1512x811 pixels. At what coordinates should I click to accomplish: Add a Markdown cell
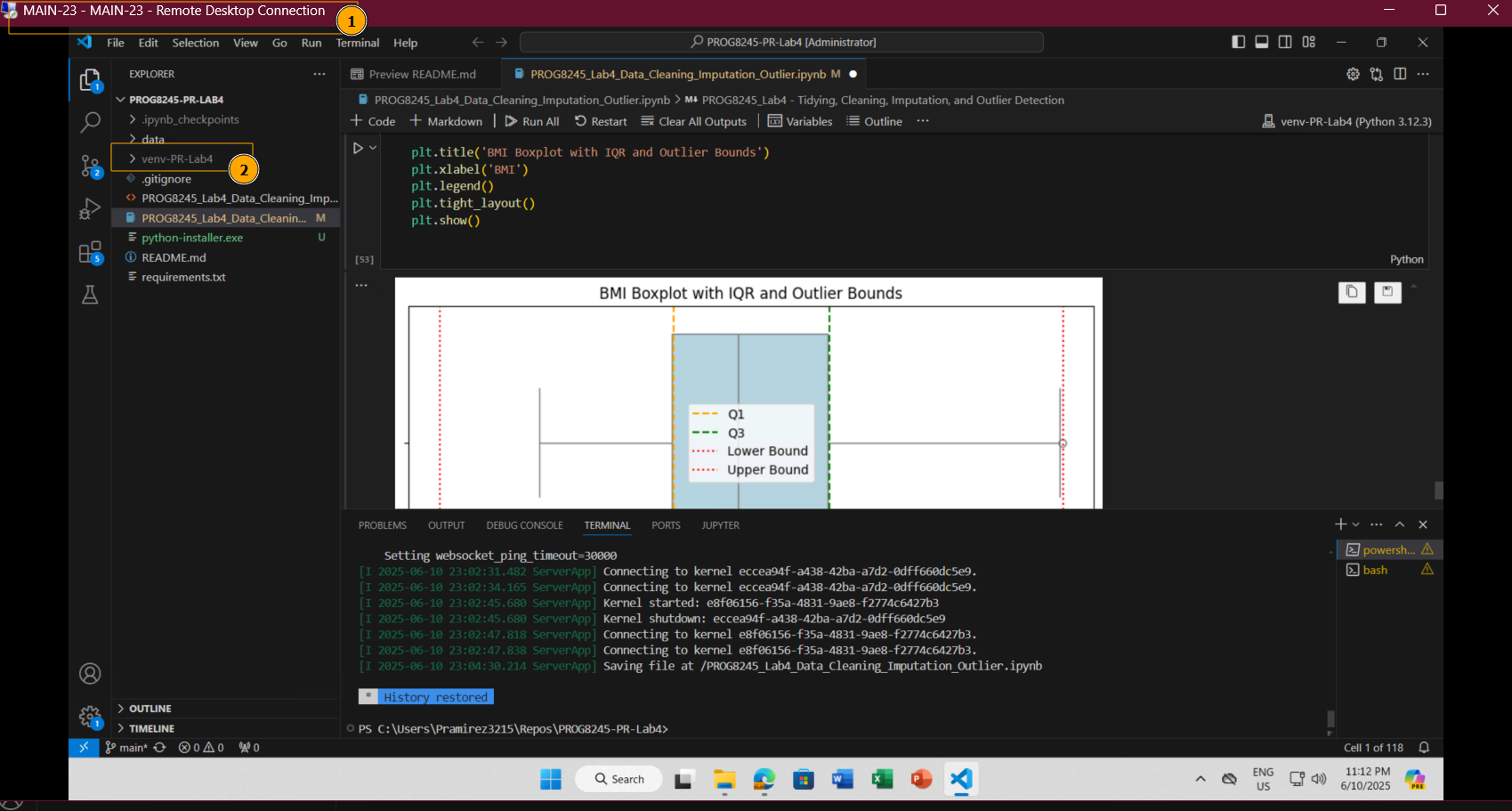click(x=446, y=121)
